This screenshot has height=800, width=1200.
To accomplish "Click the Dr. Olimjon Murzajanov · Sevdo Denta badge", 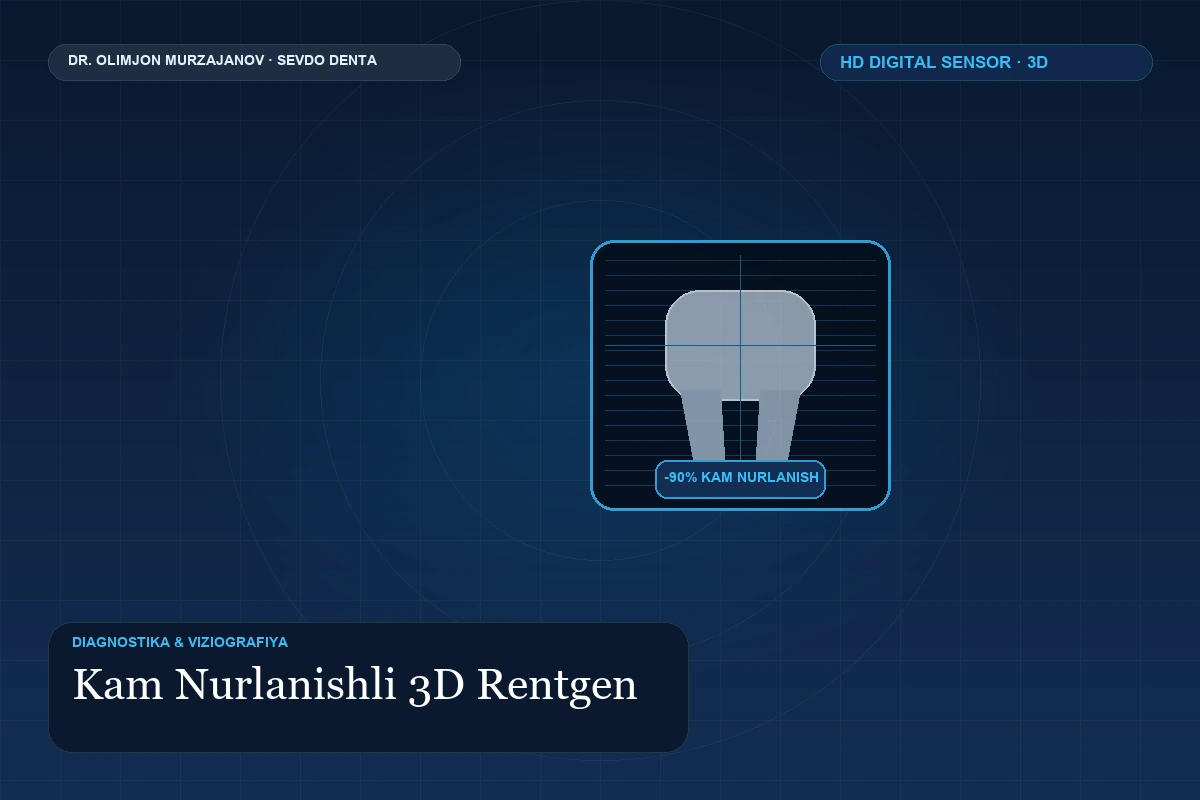I will click(254, 62).
